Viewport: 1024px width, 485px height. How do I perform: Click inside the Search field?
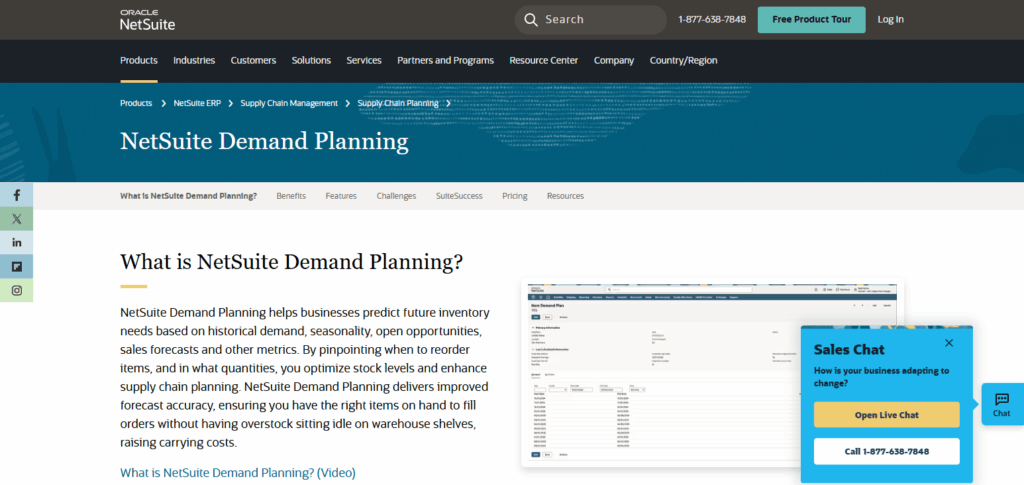point(590,20)
